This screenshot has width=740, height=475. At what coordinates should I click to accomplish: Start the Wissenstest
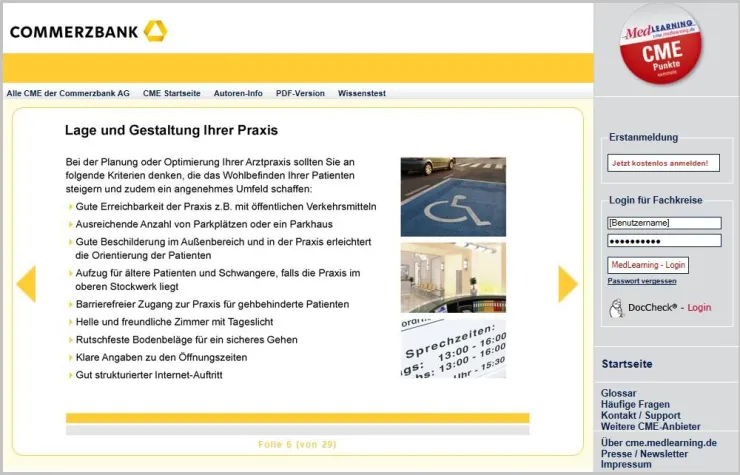(361, 93)
